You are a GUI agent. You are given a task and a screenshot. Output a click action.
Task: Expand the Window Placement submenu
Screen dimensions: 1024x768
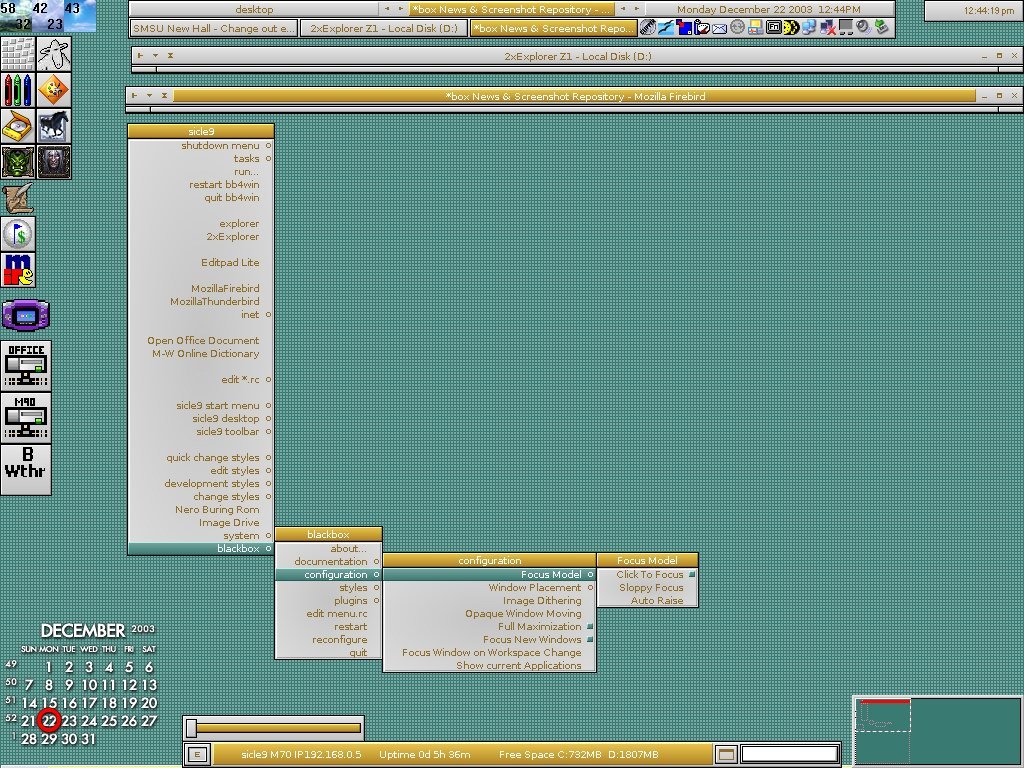pyautogui.click(x=490, y=588)
